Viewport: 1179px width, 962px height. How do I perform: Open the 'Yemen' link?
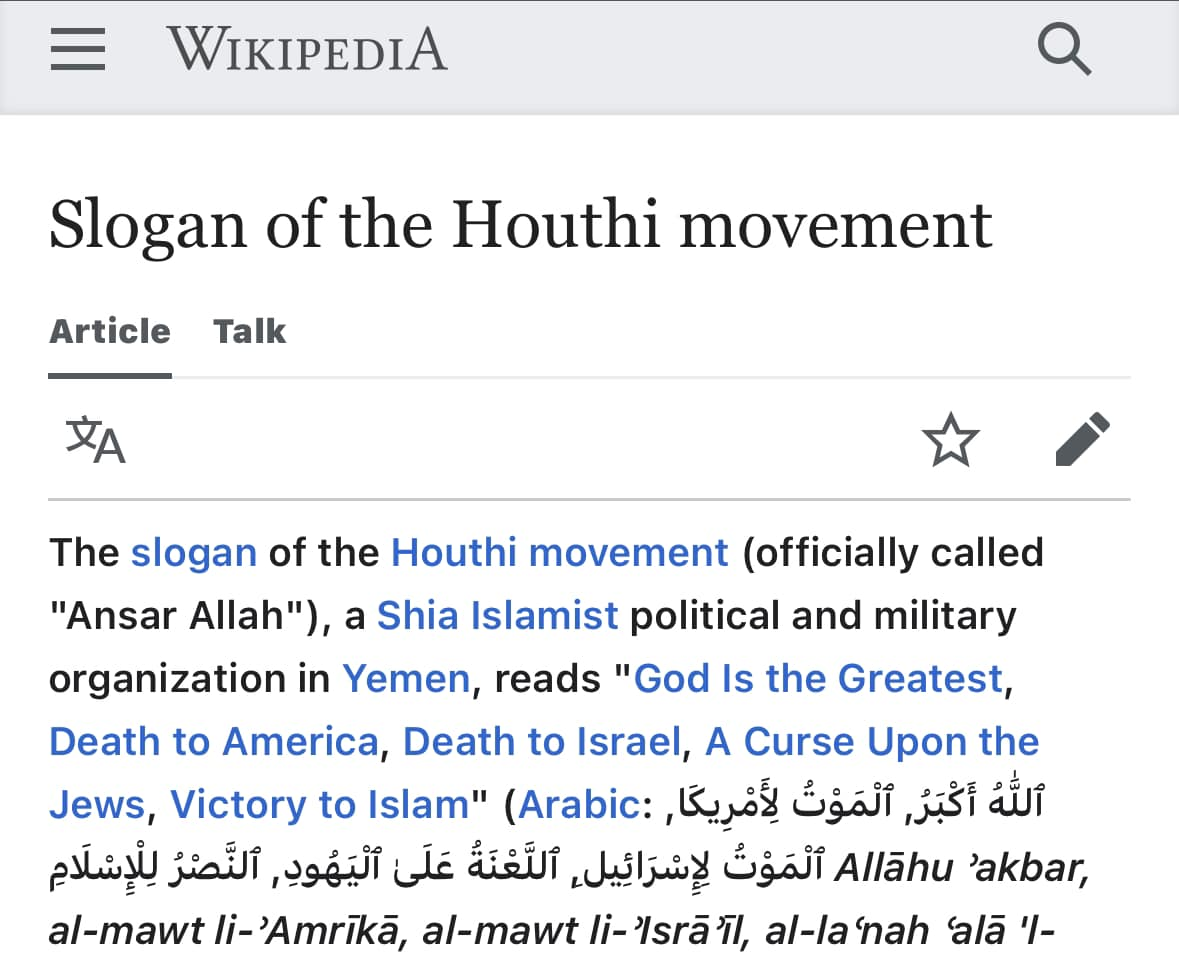(406, 678)
